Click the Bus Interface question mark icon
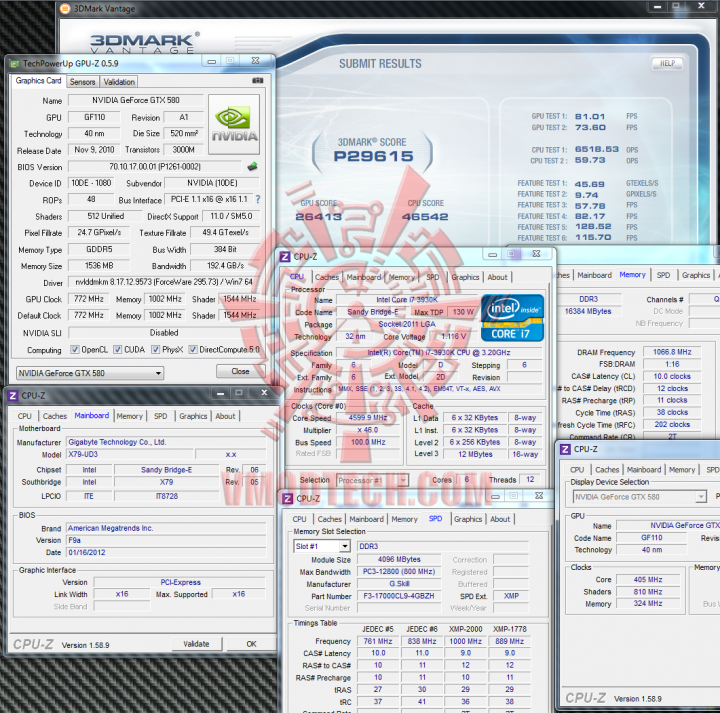The image size is (720, 713). click(x=258, y=199)
